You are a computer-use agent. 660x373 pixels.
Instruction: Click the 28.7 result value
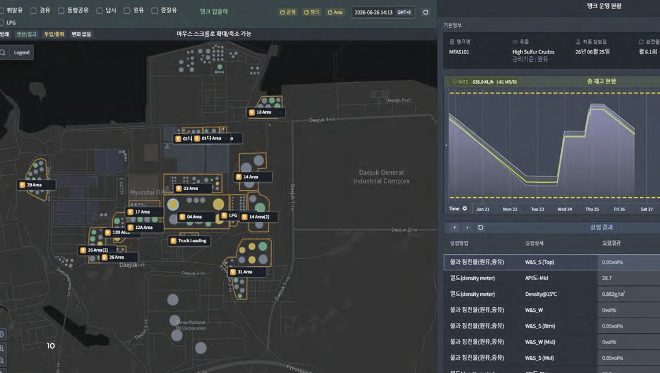pyautogui.click(x=607, y=278)
